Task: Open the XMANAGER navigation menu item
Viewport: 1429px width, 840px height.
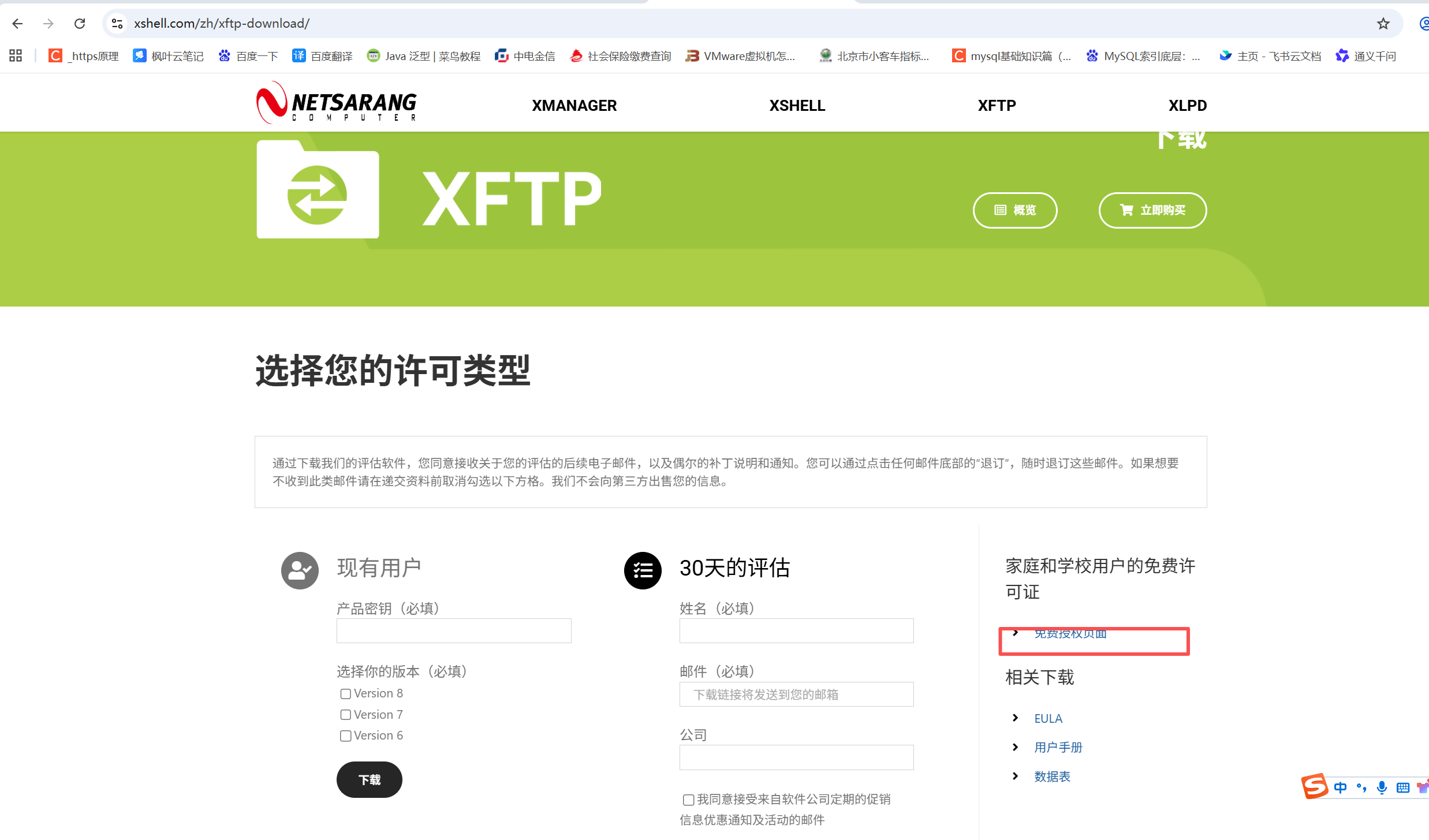Action: tap(574, 106)
